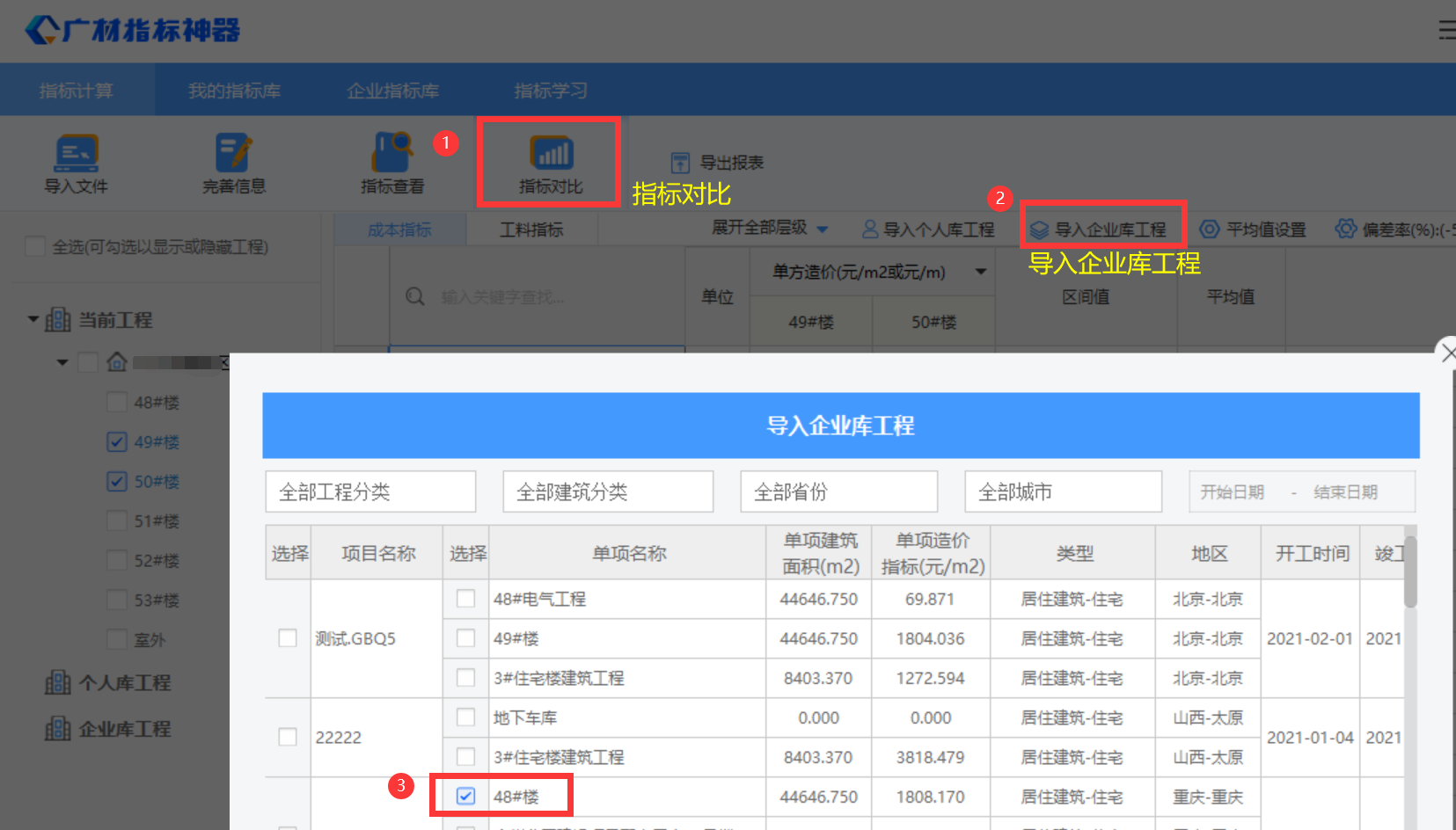Viewport: 1456px width, 830px height.
Task: Click the home icon under 当前工程
Action: 117,361
